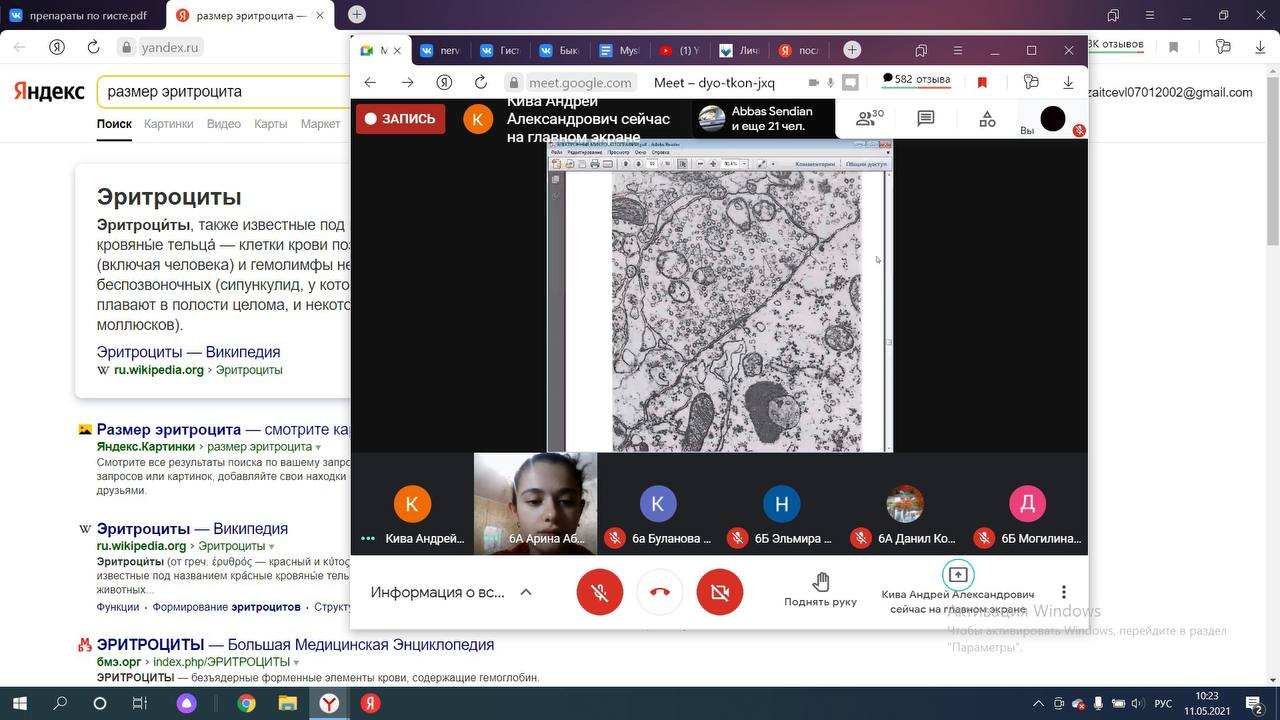1280x720 pixels.
Task: End the call with red hang-up button
Action: tap(660, 592)
